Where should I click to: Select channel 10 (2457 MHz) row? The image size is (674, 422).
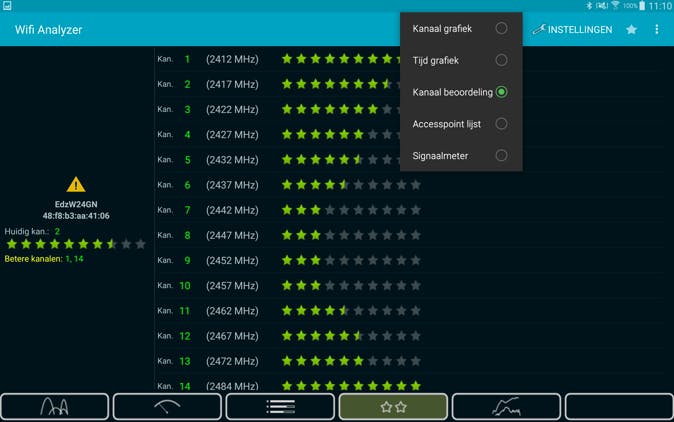(x=411, y=285)
